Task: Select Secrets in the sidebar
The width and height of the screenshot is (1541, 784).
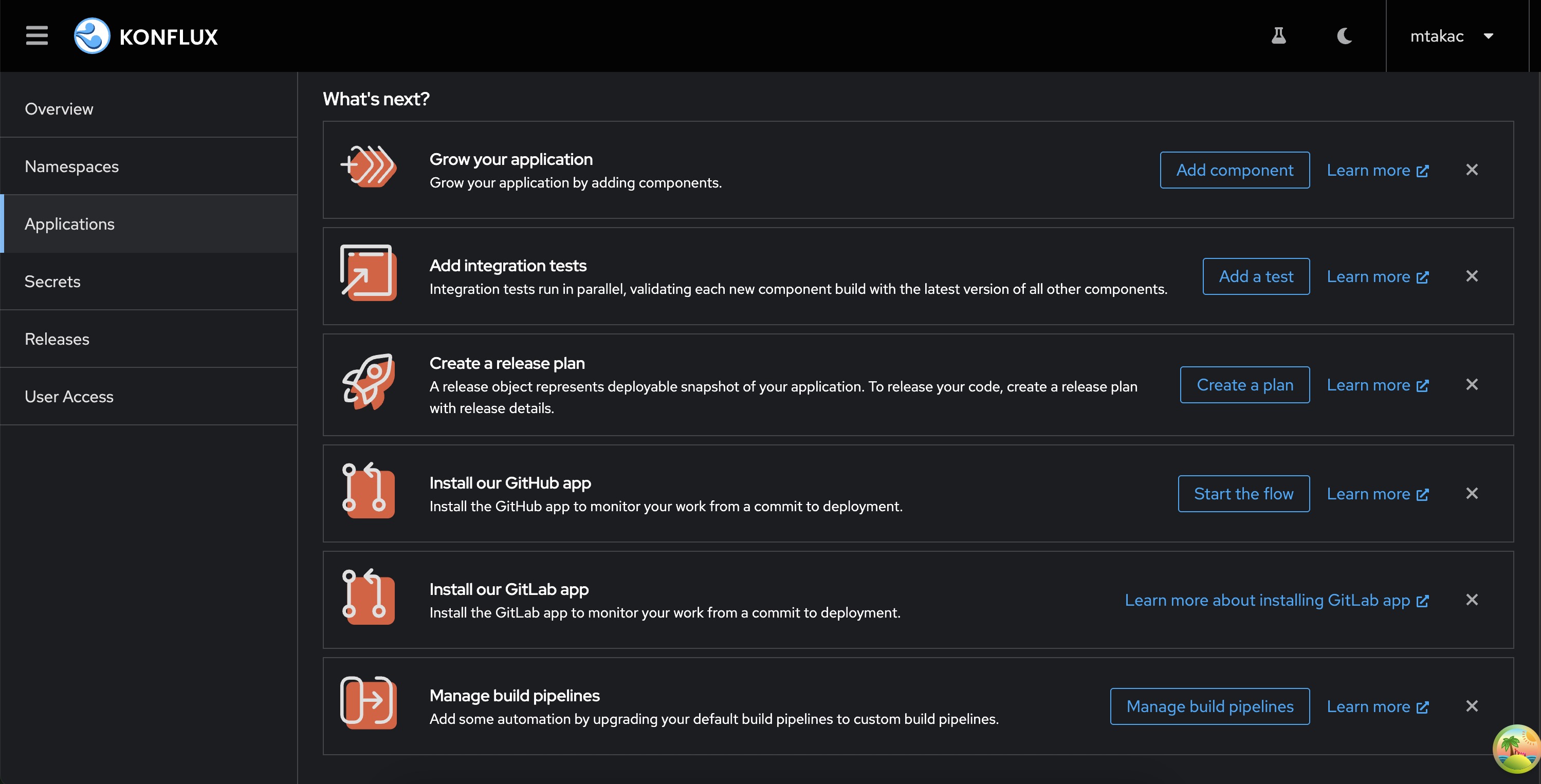Action: tap(52, 282)
